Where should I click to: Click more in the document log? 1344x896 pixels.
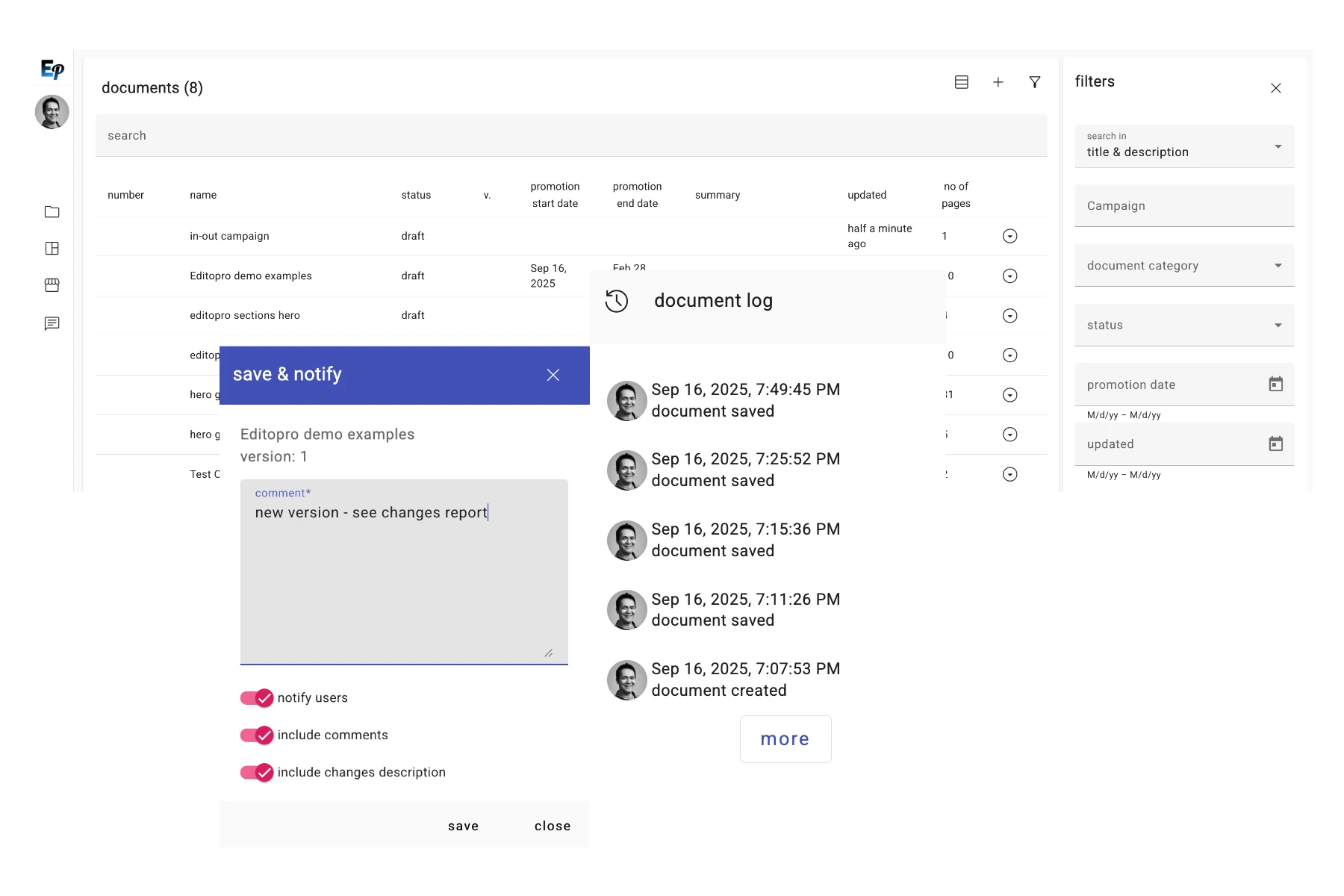[x=785, y=739]
